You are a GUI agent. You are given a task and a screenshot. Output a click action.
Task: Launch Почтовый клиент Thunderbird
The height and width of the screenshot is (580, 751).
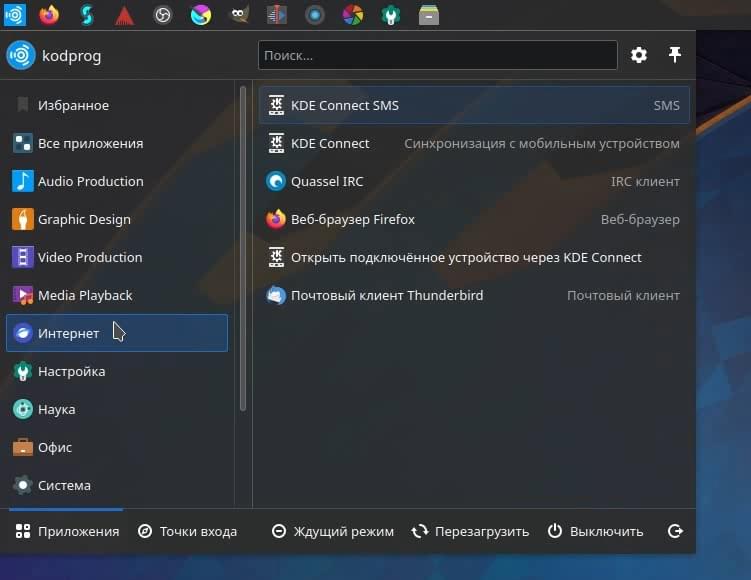[474, 295]
